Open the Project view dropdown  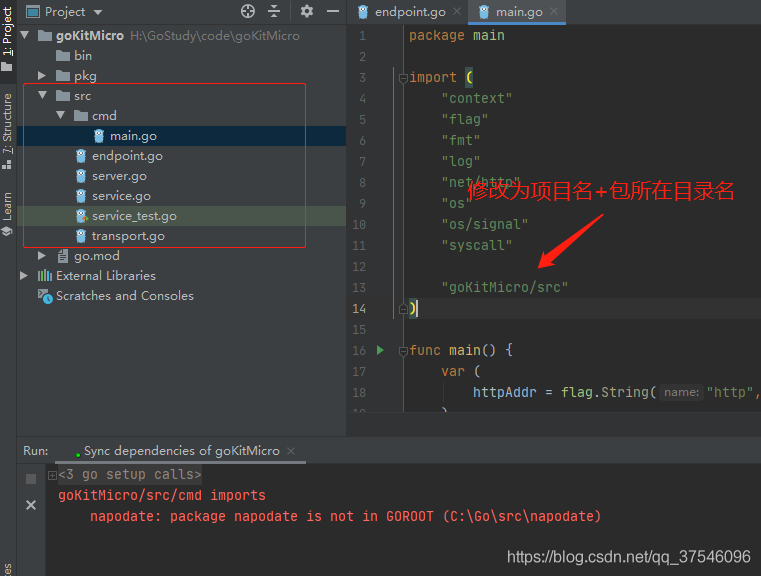pos(97,12)
